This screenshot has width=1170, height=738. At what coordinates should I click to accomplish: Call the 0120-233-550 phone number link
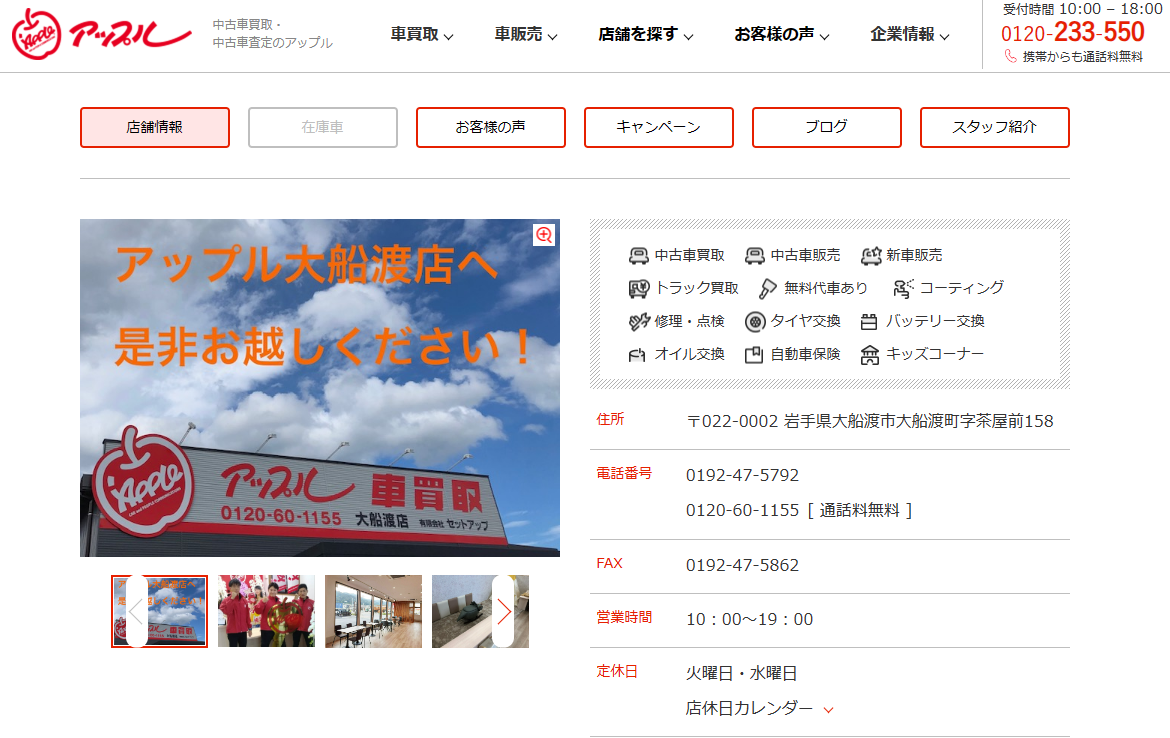1072,32
